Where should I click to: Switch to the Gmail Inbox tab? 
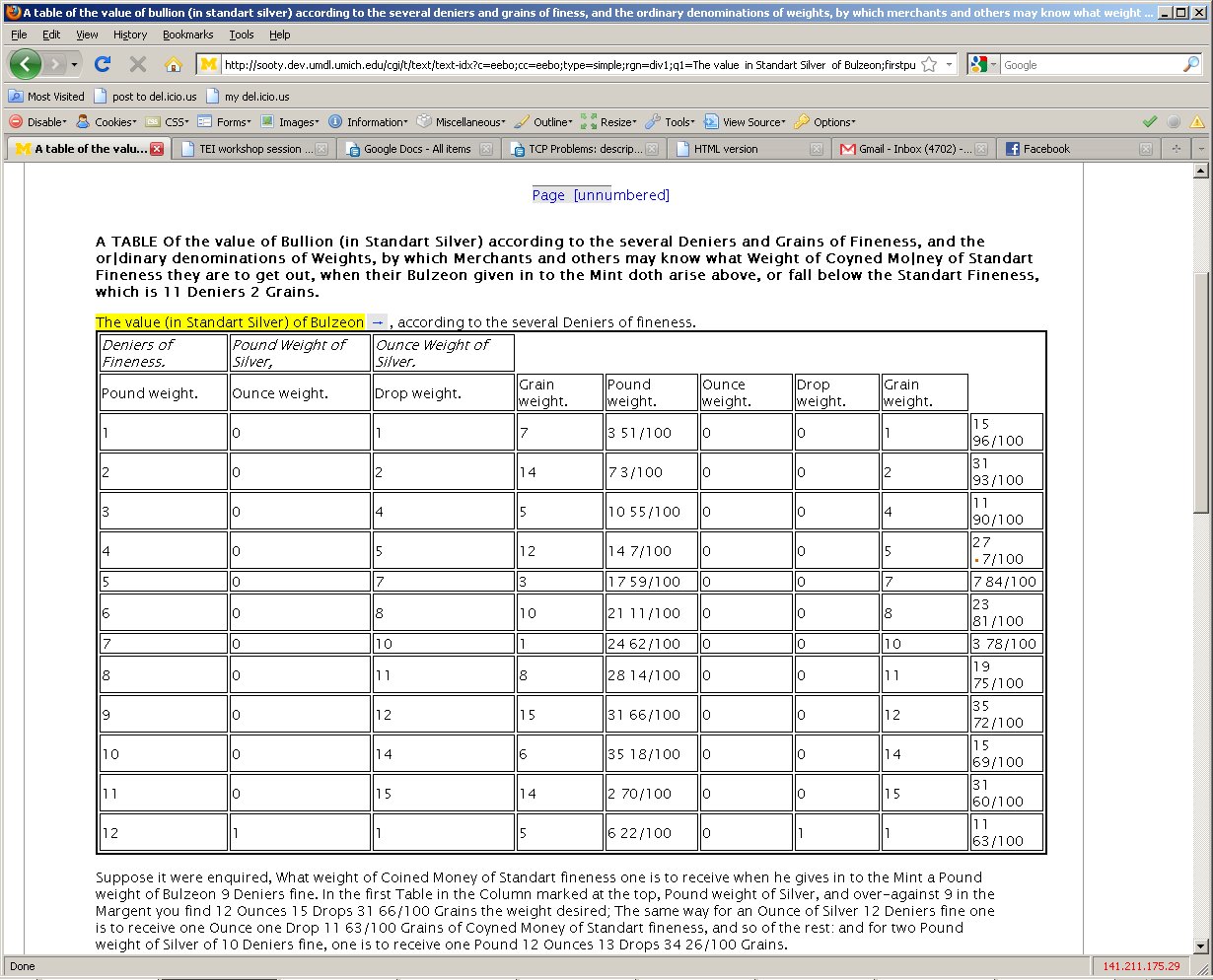coord(905,149)
